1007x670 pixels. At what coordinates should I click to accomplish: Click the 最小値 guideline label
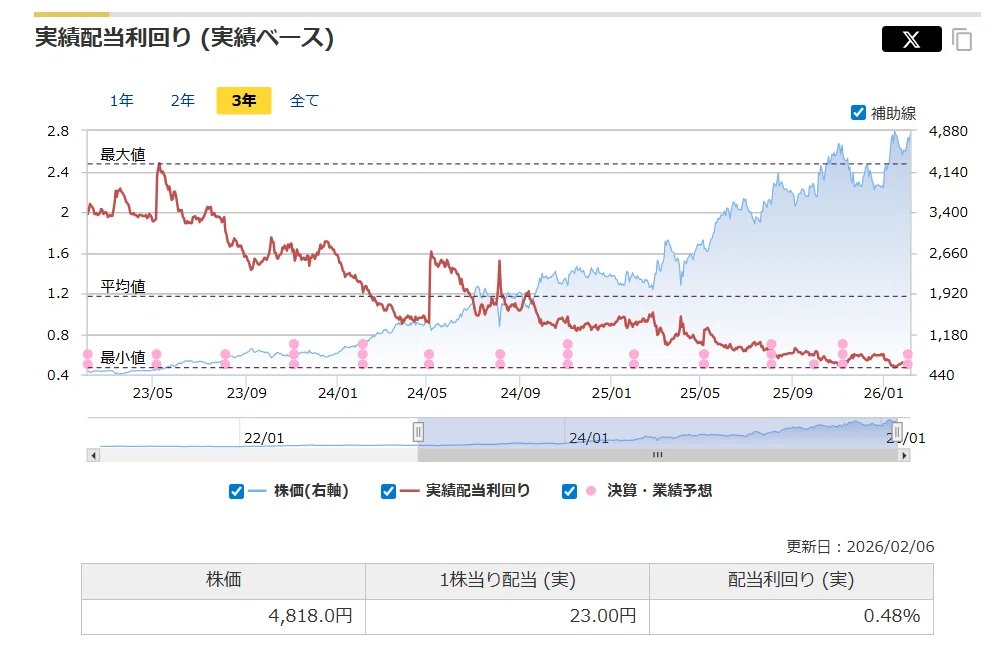[x=123, y=357]
